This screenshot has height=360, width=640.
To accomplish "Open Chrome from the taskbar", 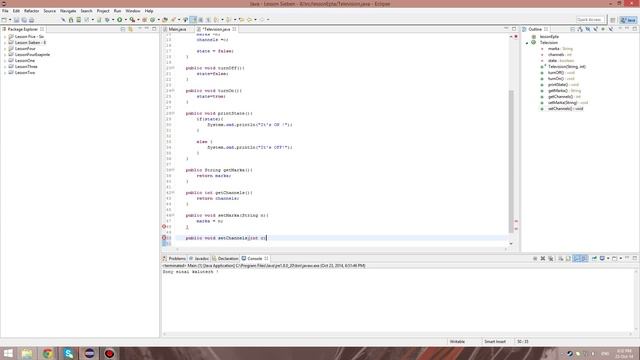I will click(48, 353).
